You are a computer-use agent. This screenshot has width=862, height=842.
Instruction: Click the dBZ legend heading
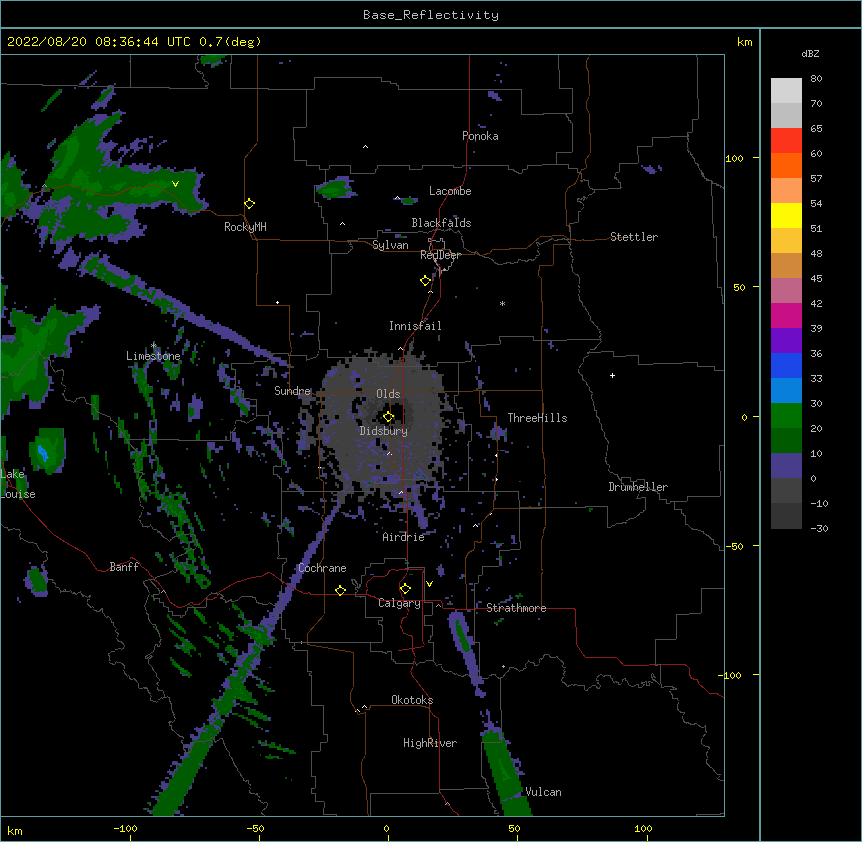[x=810, y=53]
